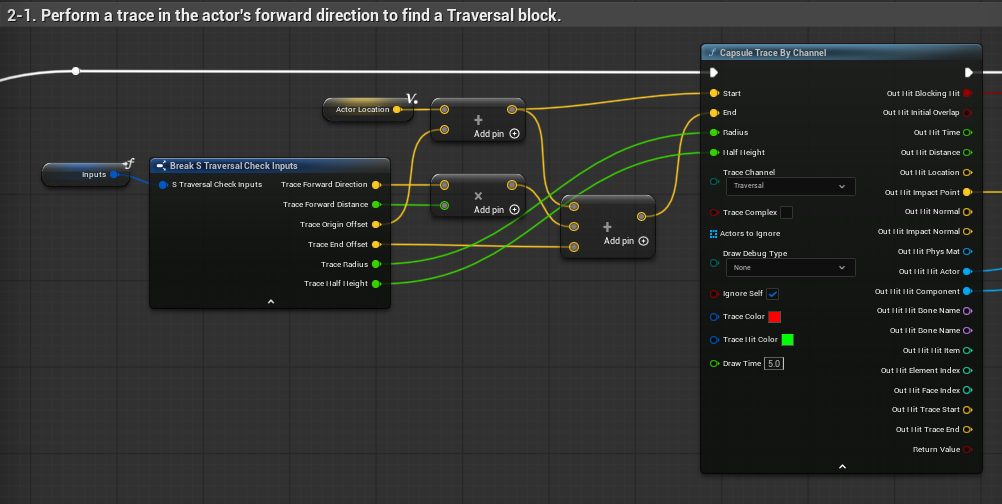Click the Out Hit Location pin
This screenshot has width=1002, height=504.
[x=967, y=172]
